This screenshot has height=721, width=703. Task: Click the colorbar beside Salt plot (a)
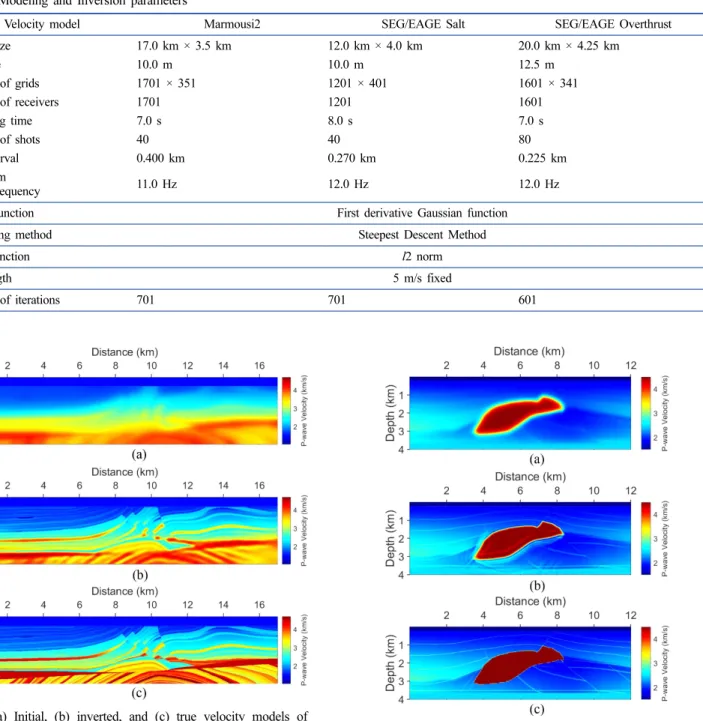tap(646, 413)
